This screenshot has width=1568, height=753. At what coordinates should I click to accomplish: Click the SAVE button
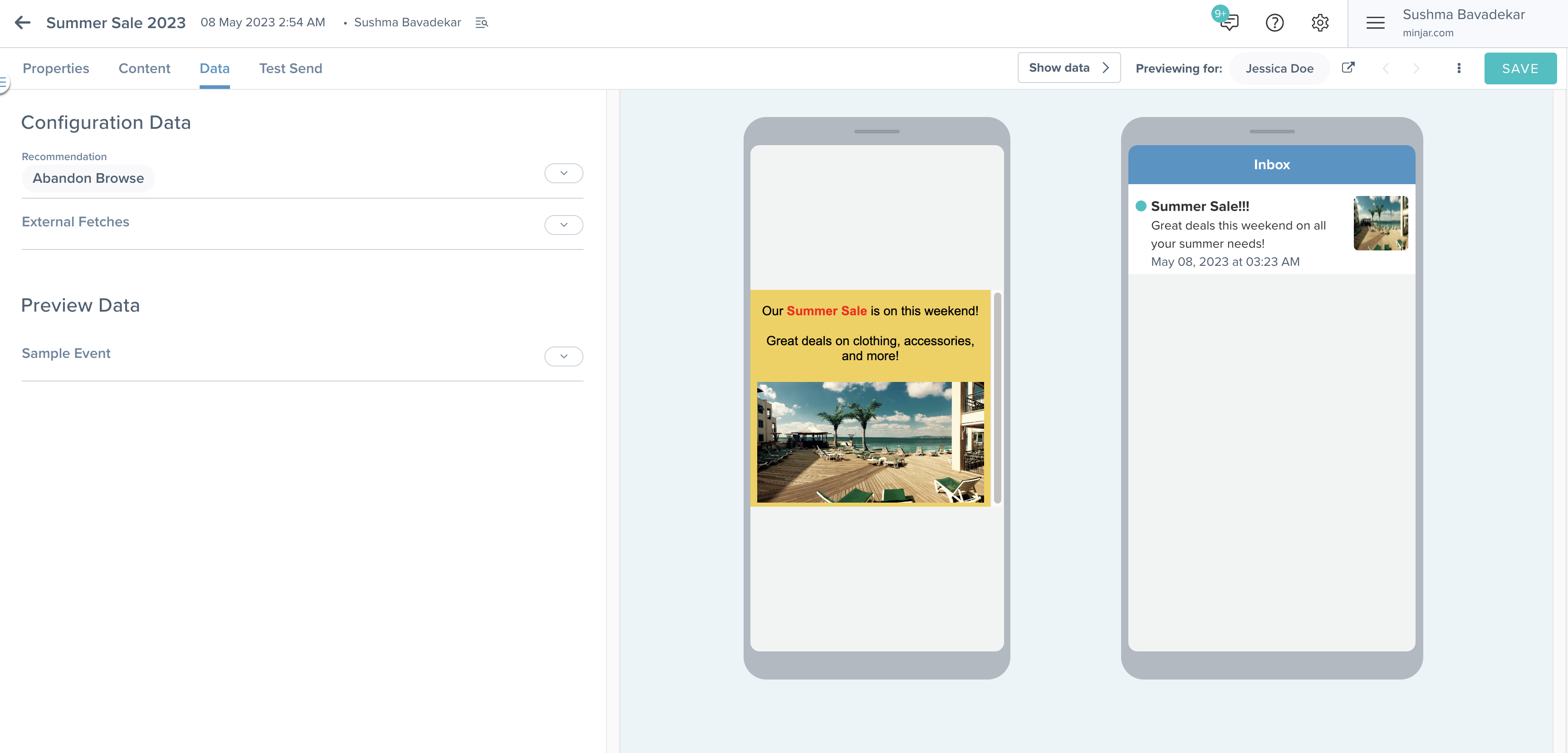click(x=1520, y=68)
